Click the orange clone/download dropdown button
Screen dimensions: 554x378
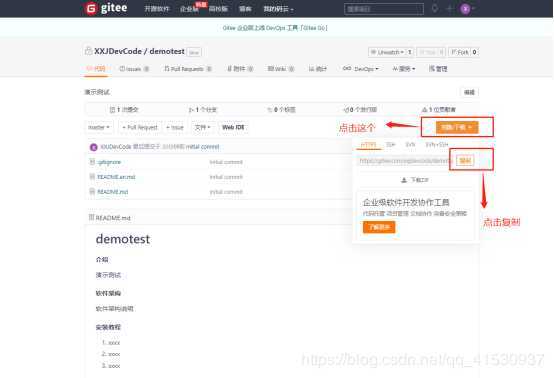tap(457, 127)
